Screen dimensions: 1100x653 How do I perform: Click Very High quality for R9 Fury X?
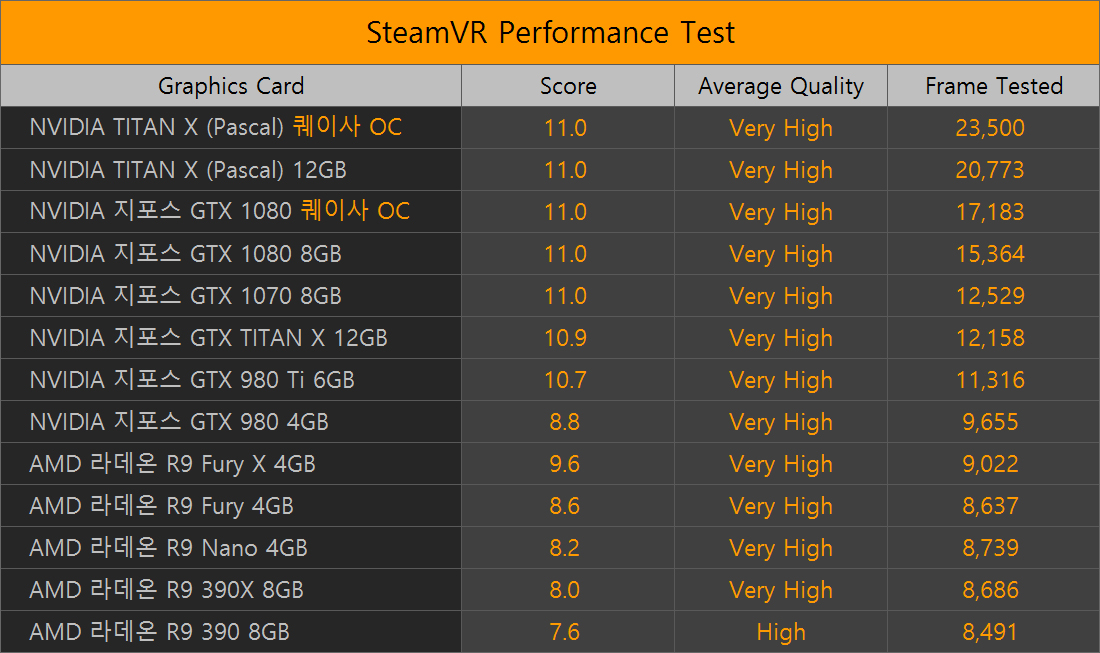(781, 465)
